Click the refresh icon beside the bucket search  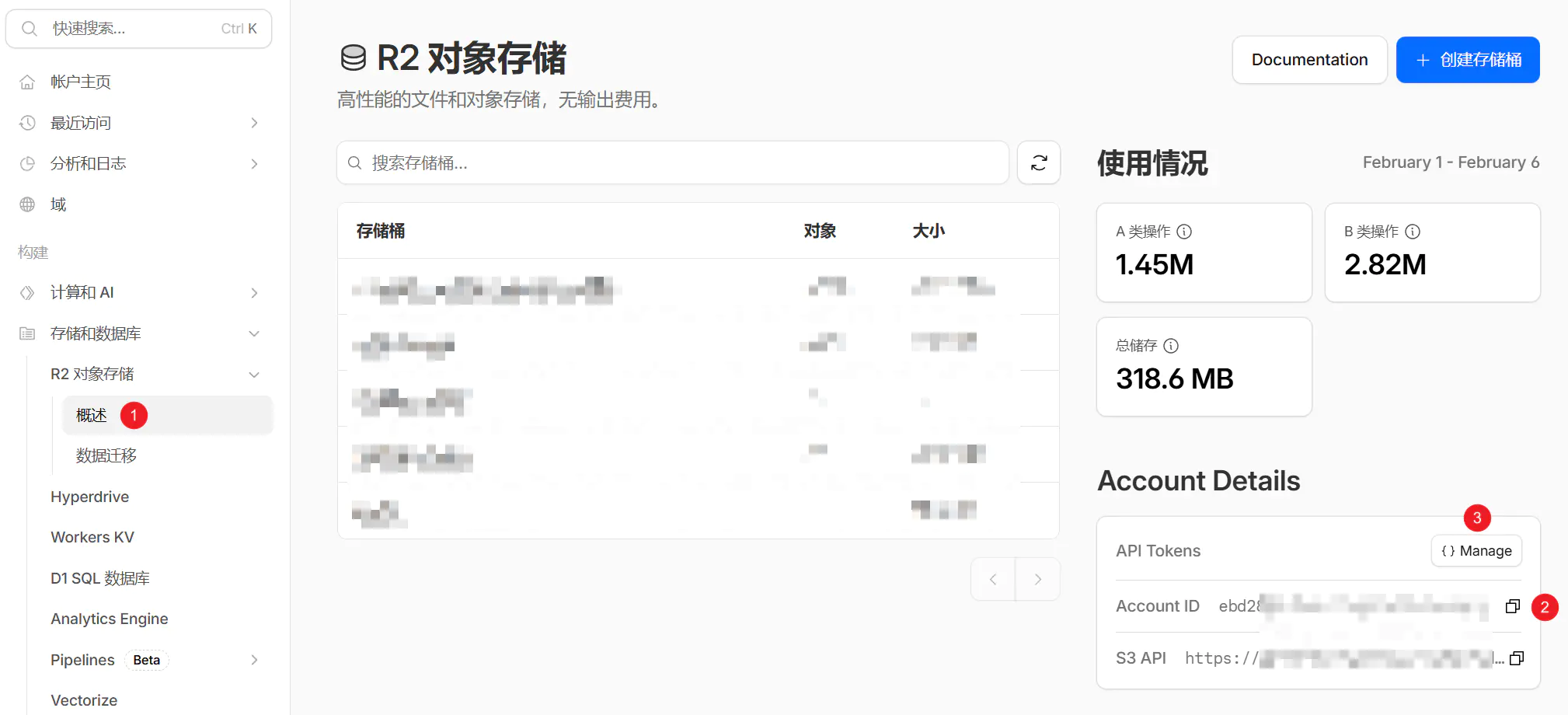[x=1038, y=162]
